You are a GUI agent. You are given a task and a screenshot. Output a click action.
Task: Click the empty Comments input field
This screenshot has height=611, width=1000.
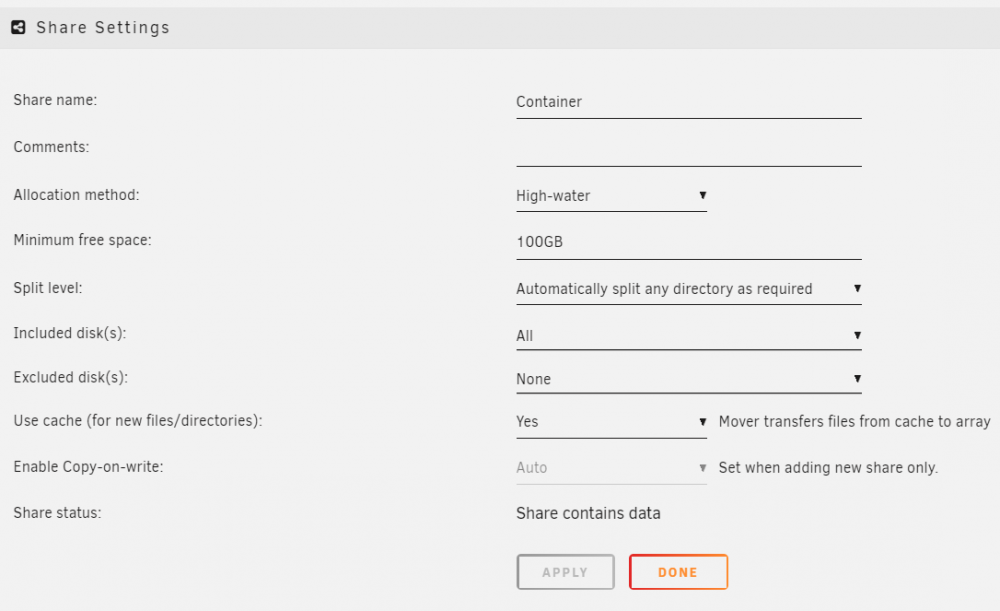pyautogui.click(x=689, y=151)
